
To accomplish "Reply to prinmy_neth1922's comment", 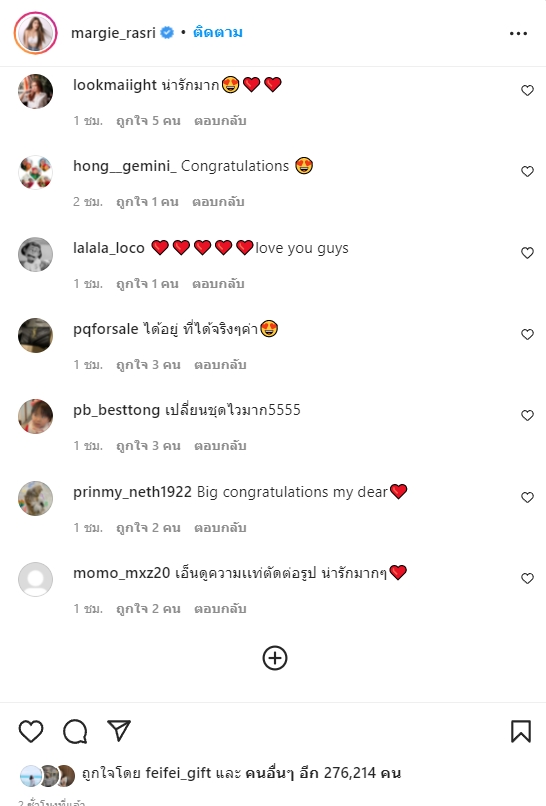I will 220,527.
